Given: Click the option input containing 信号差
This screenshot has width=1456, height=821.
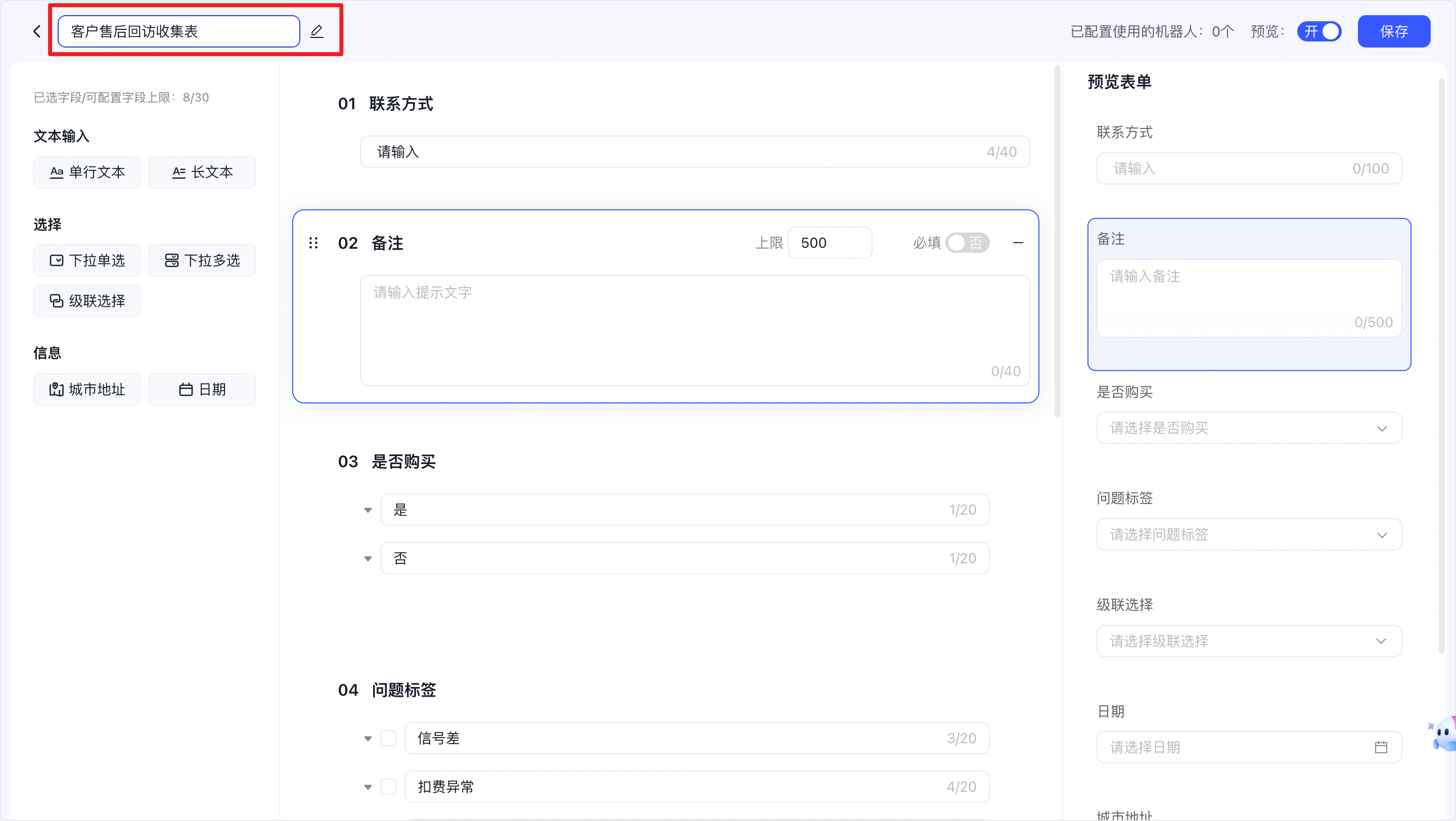Looking at the screenshot, I should [696, 738].
